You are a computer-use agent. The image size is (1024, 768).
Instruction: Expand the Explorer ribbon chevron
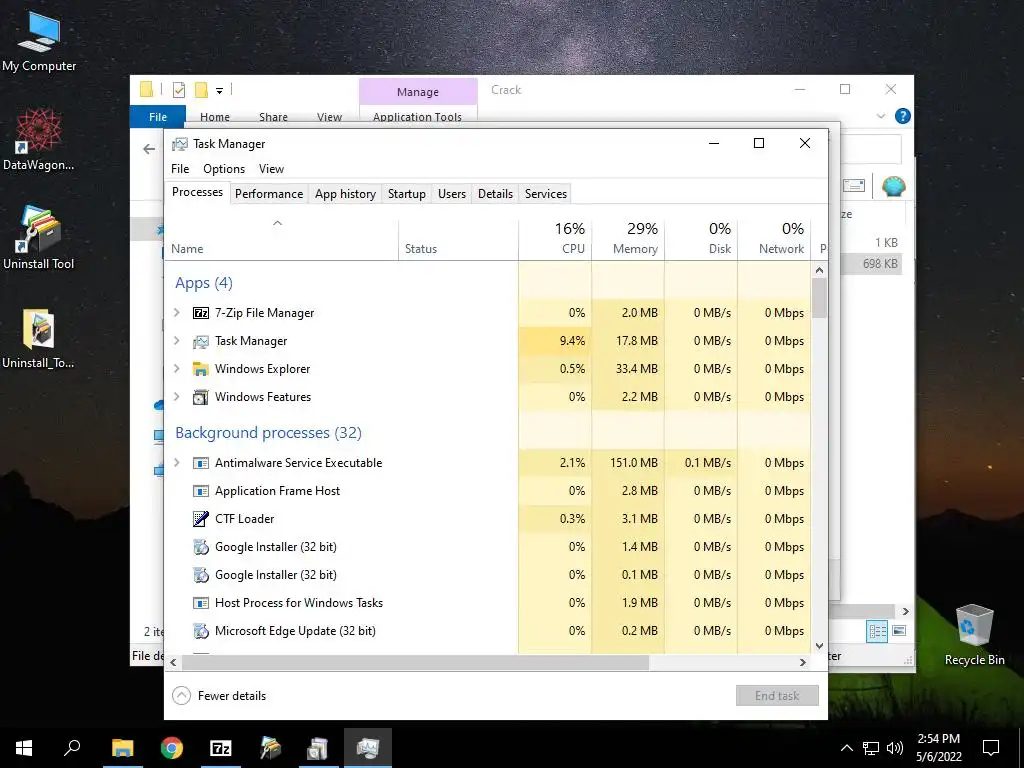[x=880, y=116]
